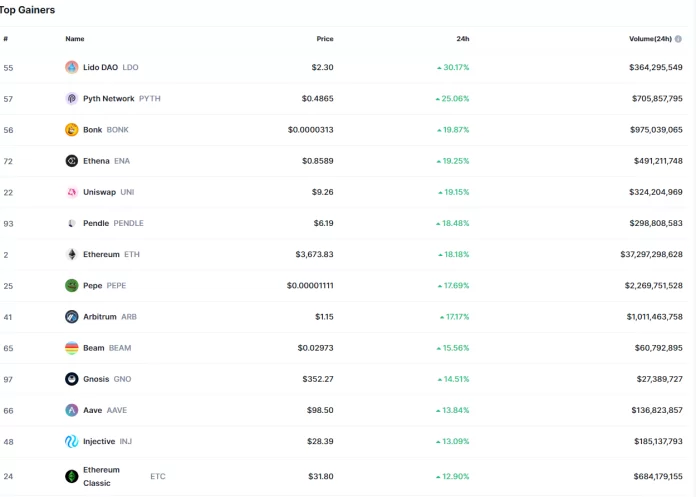Sort by the Name column header
Image resolution: width=696 pixels, height=497 pixels.
pyautogui.click(x=75, y=39)
